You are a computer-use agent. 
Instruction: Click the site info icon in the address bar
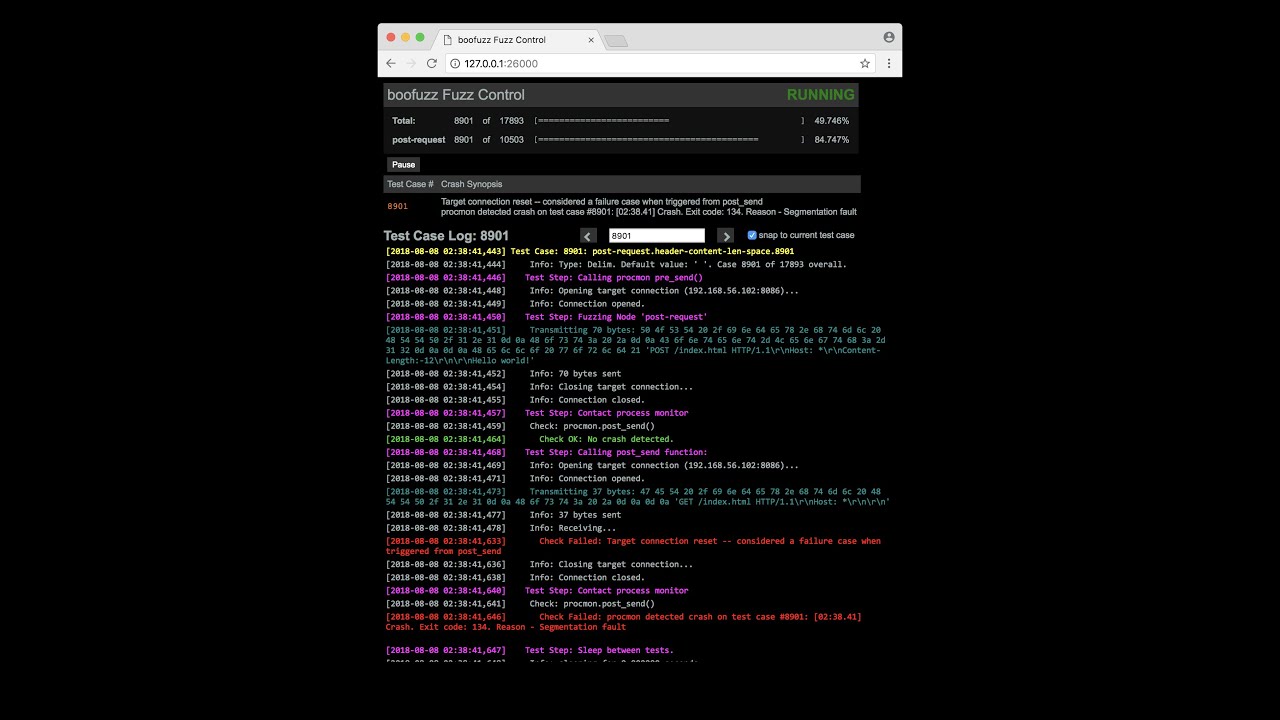point(455,63)
